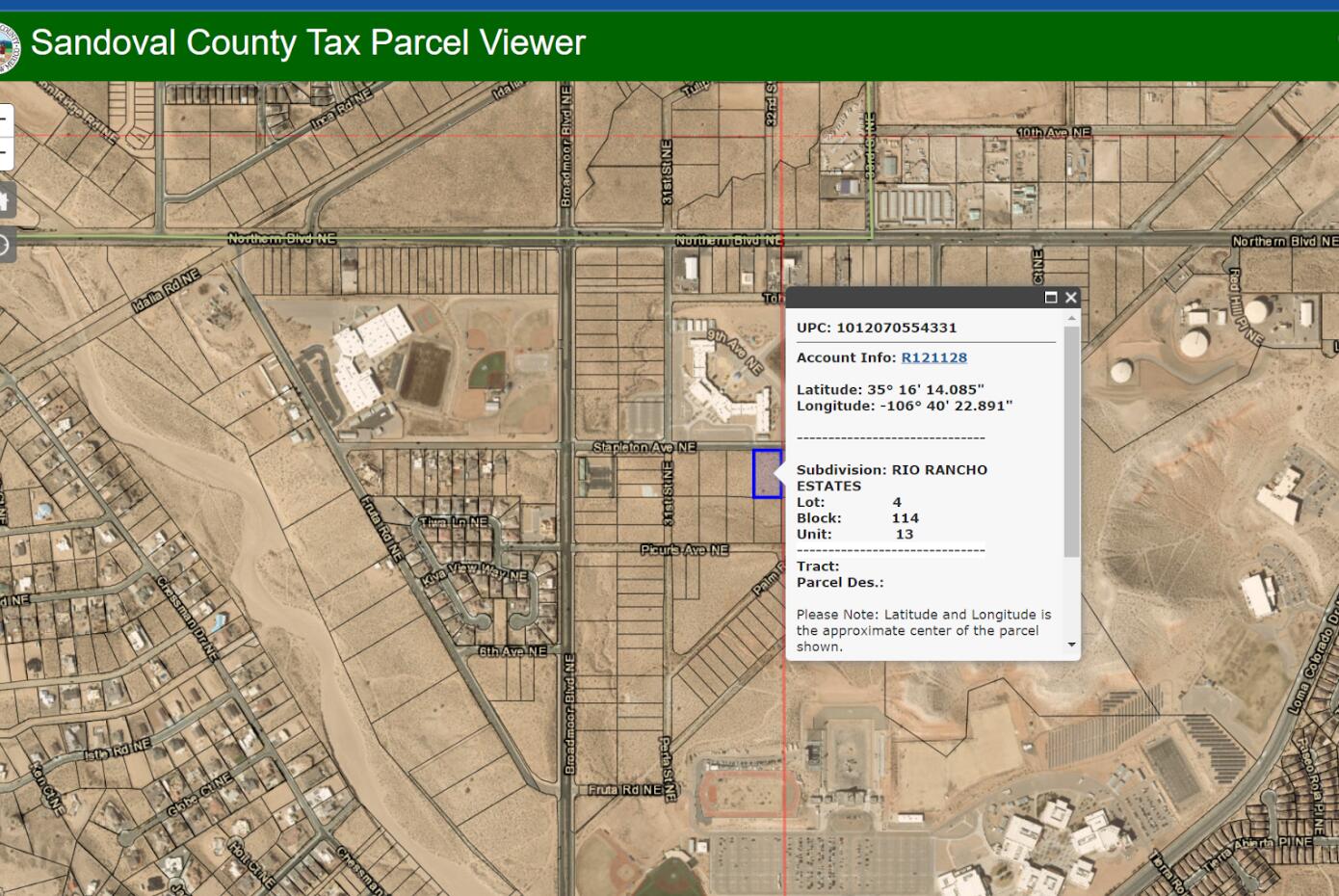This screenshot has width=1339, height=896.
Task: Zoom in on the map
Action: pos(3,119)
